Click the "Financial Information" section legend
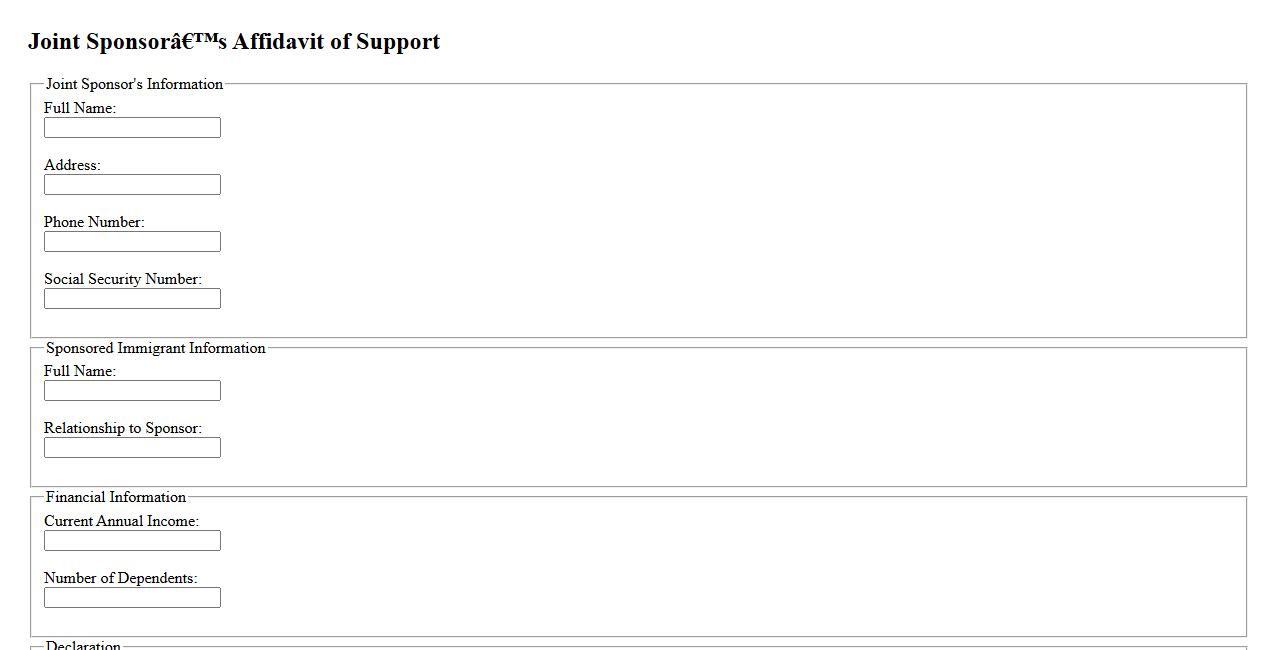Screen dimensions: 1278x650 point(116,497)
